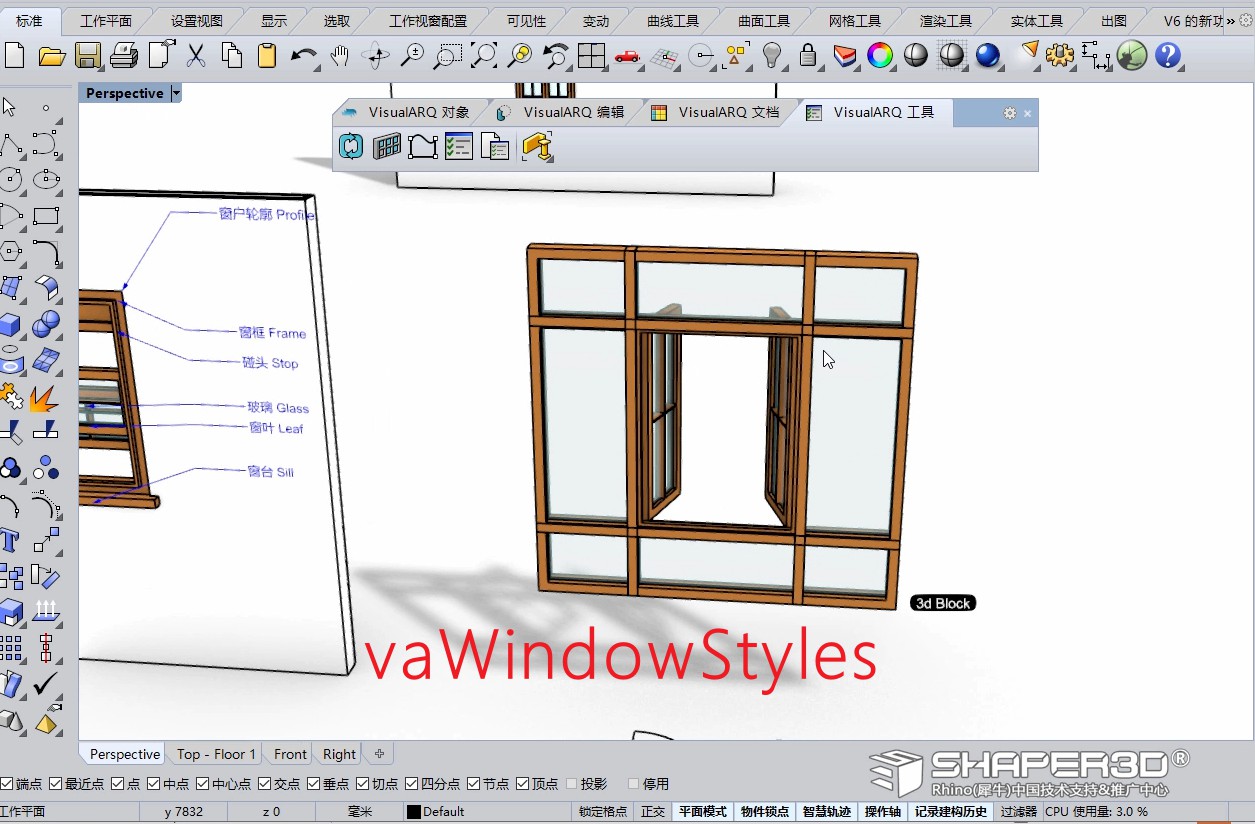Open a file with the folder icon
The width and height of the screenshot is (1255, 824).
point(52,56)
